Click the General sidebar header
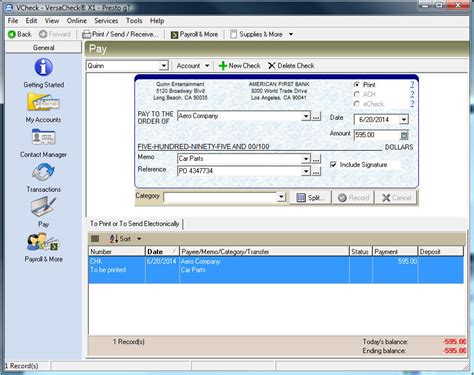Viewport: 474px width, 375px height. click(44, 48)
